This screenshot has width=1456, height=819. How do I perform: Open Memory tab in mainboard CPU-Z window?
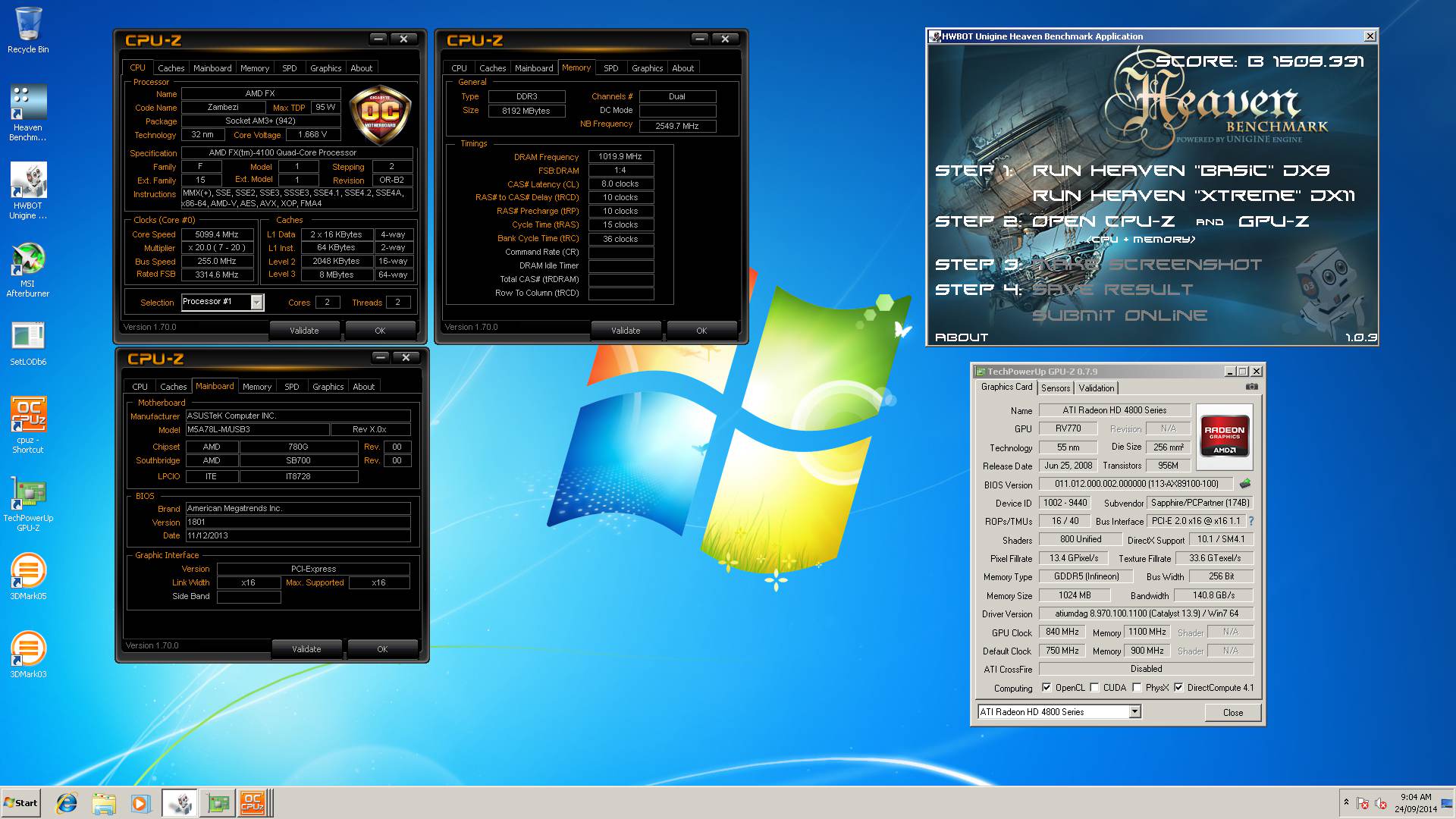(x=257, y=387)
